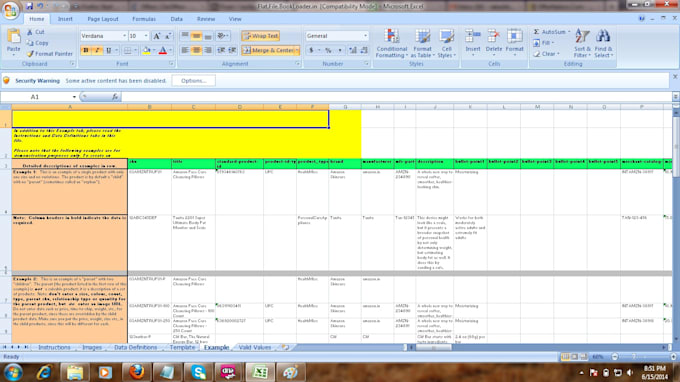
Task: Toggle Italic formatting
Action: pos(97,50)
